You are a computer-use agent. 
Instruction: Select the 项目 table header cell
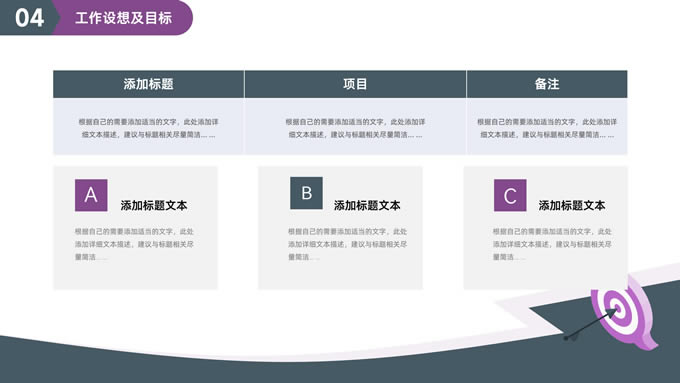(355, 84)
